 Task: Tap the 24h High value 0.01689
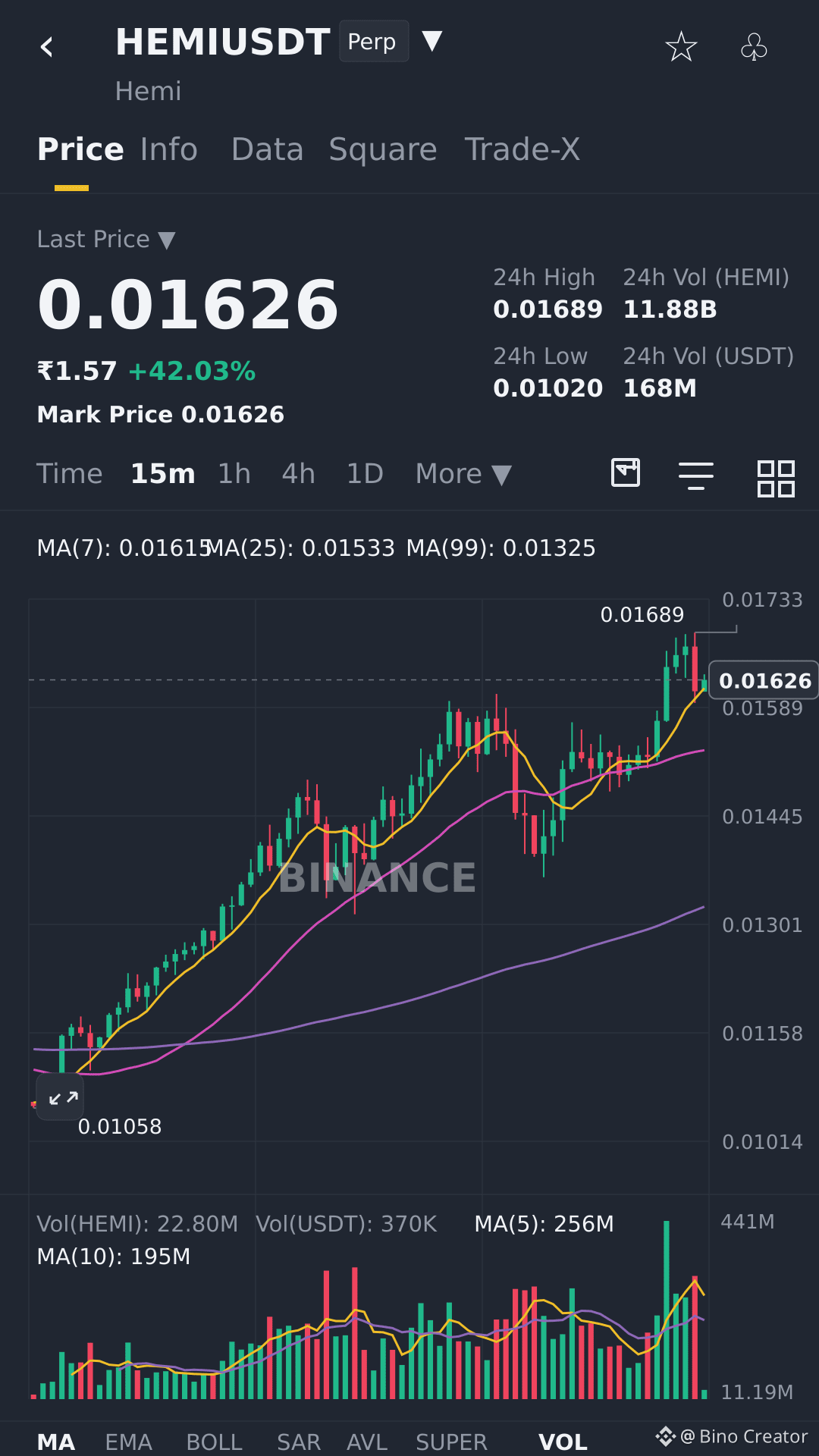548,309
